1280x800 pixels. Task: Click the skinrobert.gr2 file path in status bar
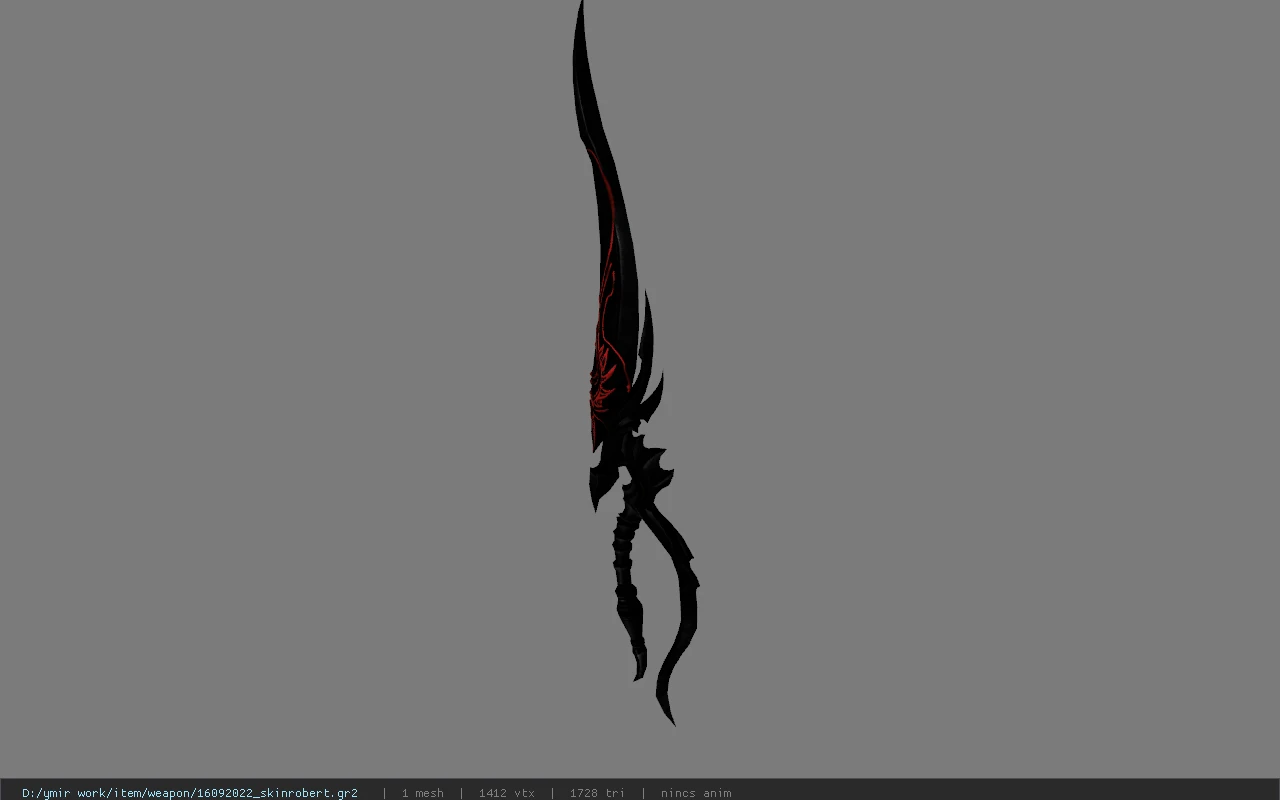pos(190,792)
